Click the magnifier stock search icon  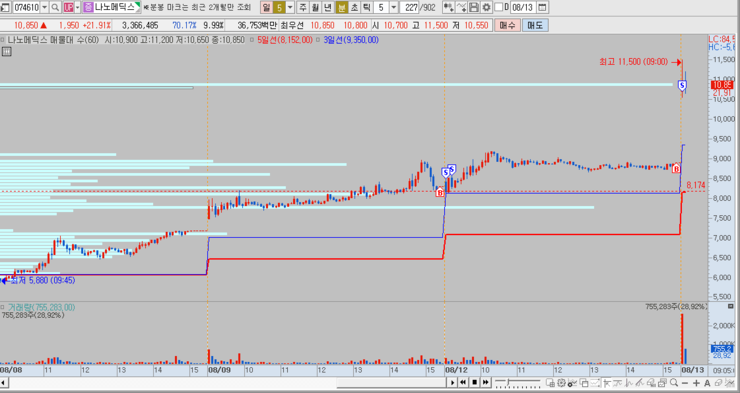click(55, 7)
